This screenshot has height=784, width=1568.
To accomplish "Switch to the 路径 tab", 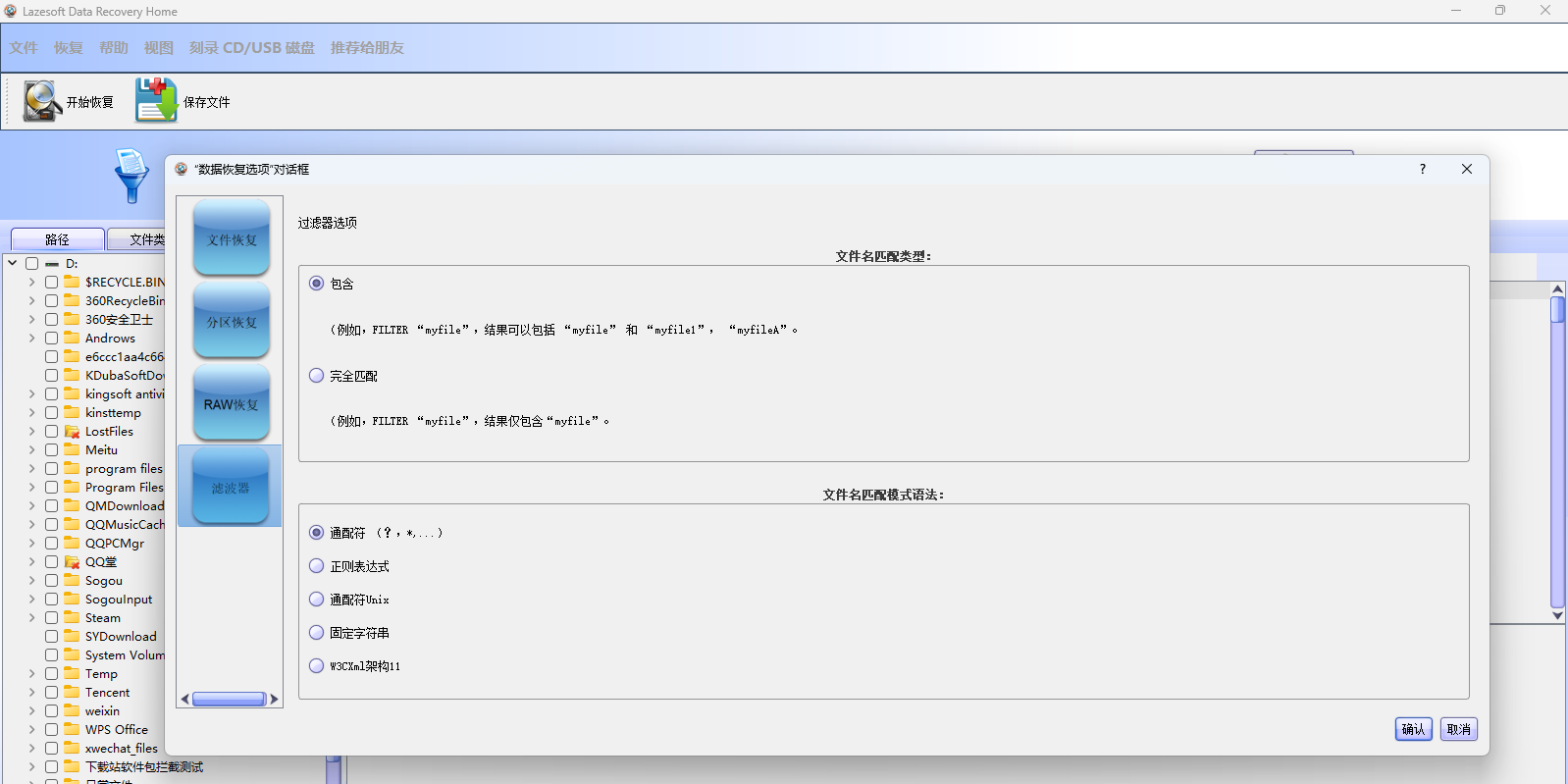I will click(57, 239).
